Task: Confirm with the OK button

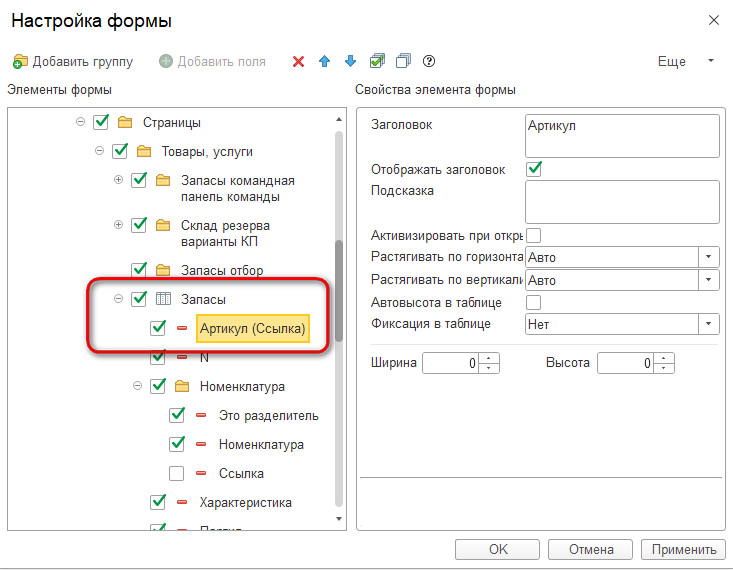Action: pos(497,549)
